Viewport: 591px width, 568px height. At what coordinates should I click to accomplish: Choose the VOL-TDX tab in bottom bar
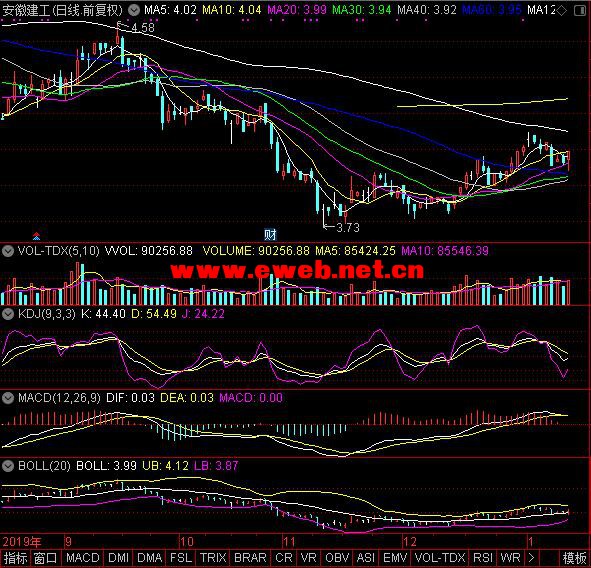tap(440, 558)
